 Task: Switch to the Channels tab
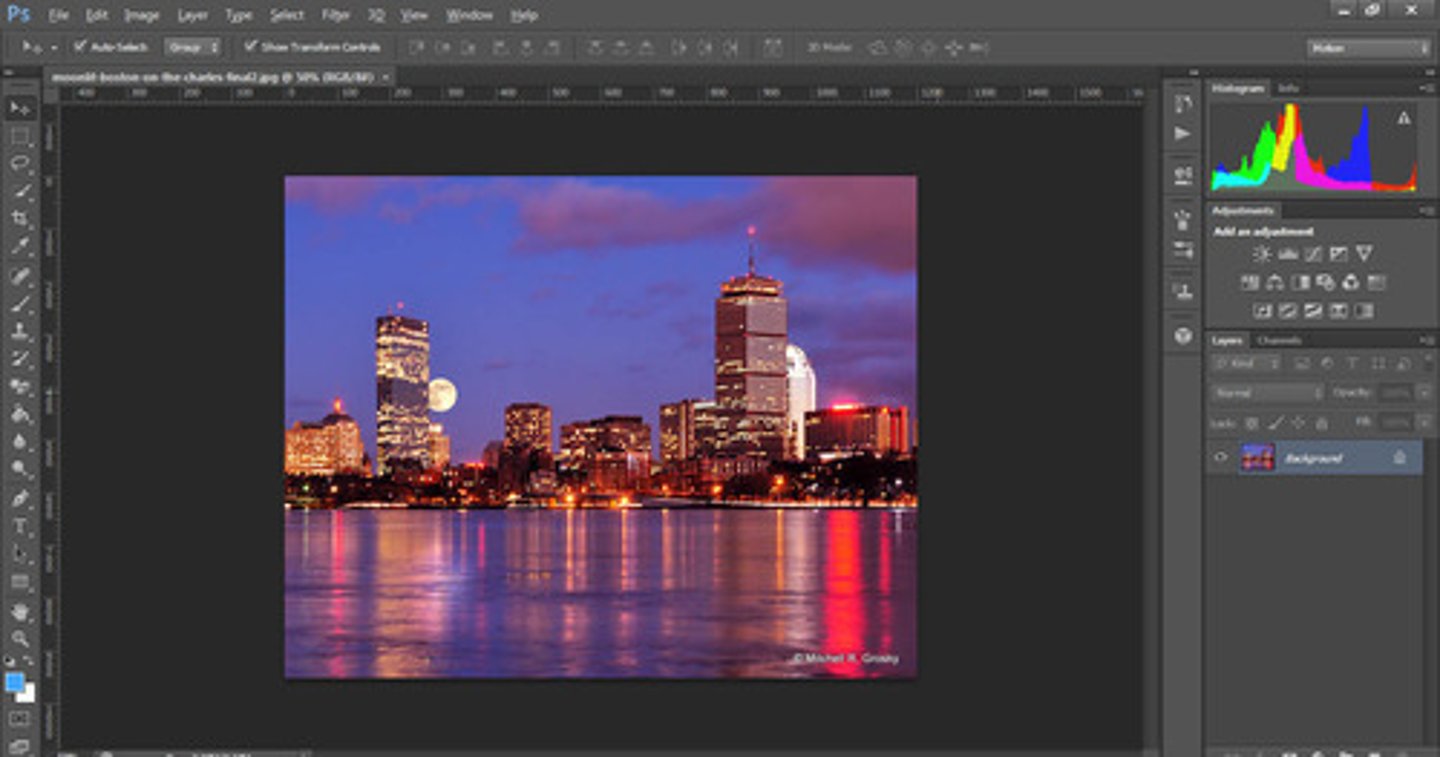[1279, 341]
